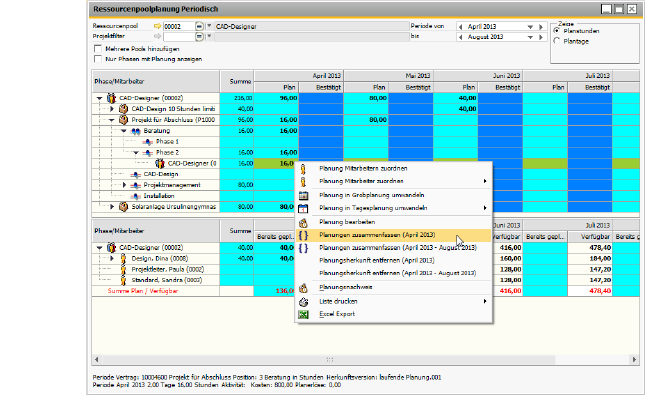This screenshot has width=645, height=397.
Task: Open the Liste drucken submenu
Action: tap(394, 302)
